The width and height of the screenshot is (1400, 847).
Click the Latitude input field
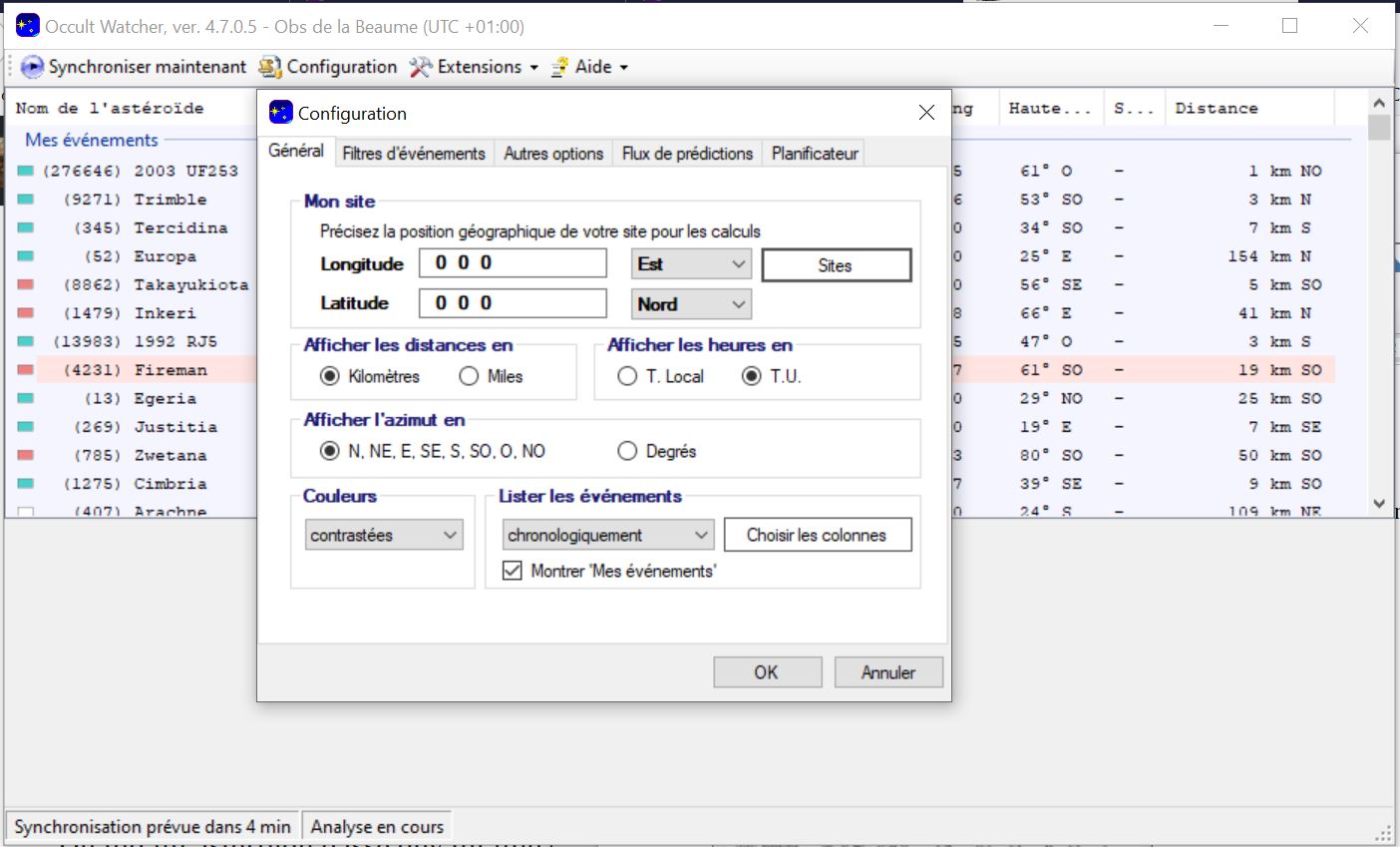[513, 303]
